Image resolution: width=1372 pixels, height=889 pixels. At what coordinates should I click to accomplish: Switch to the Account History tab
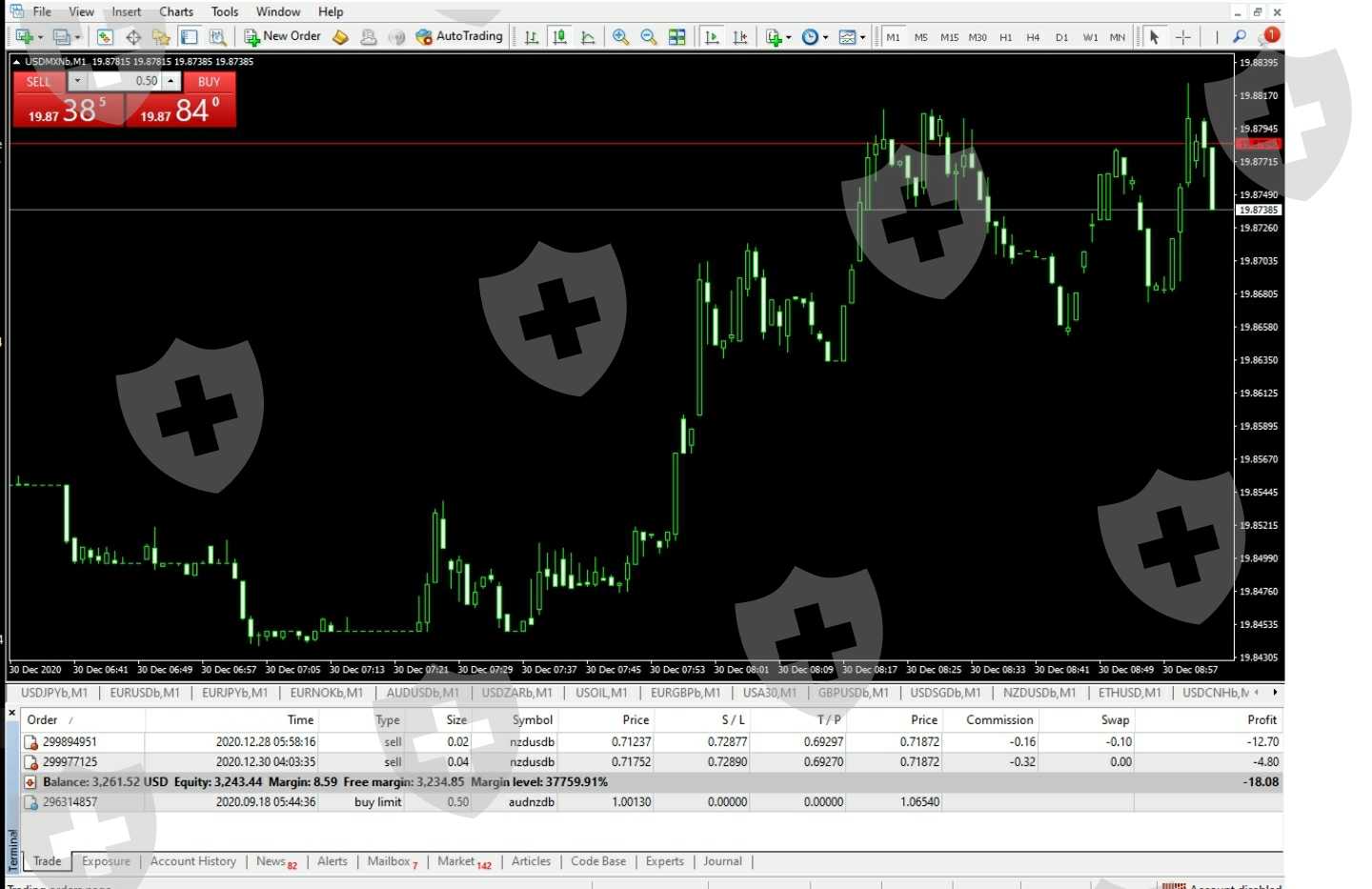tap(193, 861)
